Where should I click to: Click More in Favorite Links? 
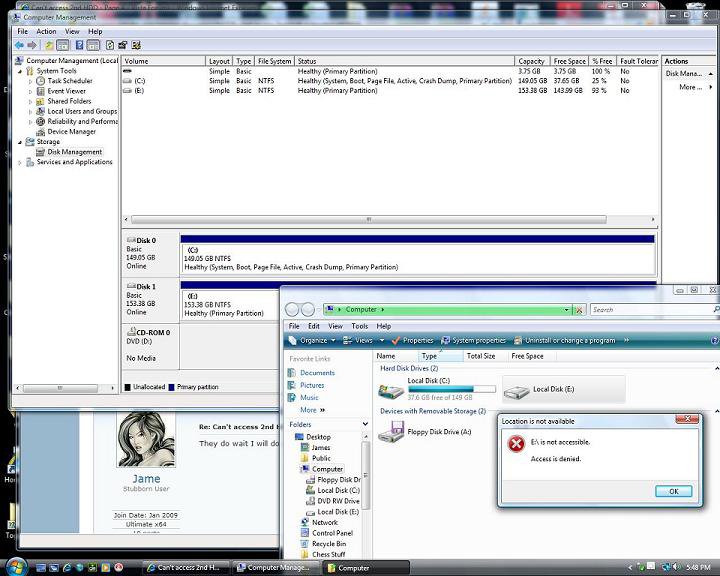click(x=312, y=410)
